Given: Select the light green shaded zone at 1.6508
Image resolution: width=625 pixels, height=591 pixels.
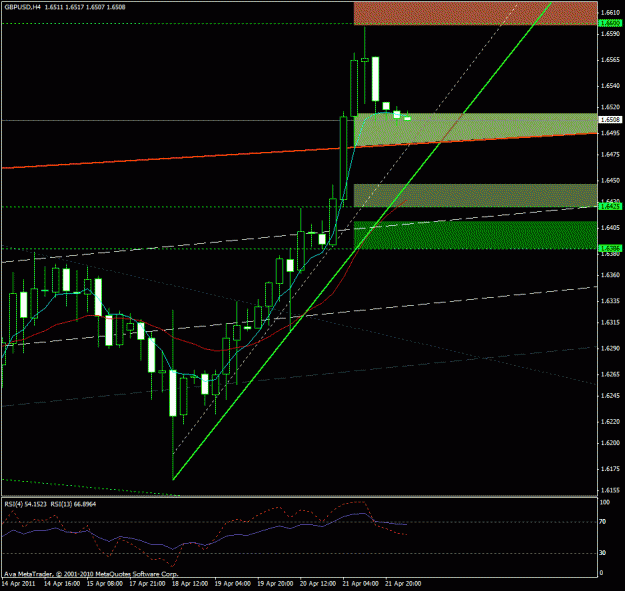Looking at the screenshot, I should pyautogui.click(x=476, y=128).
